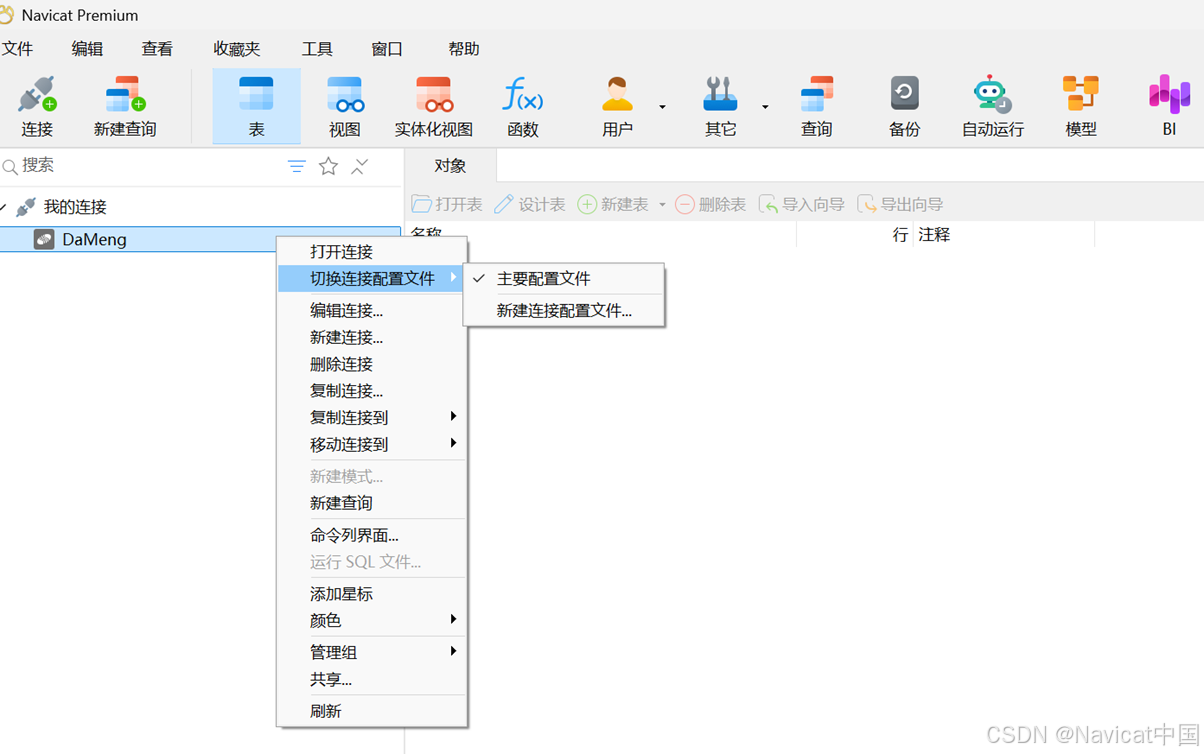Open the BI toolbar icon
1204x754 pixels.
(1169, 106)
